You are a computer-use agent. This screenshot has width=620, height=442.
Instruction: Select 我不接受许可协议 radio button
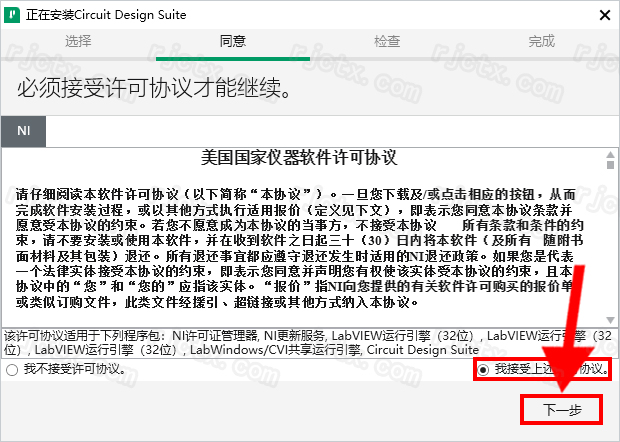[x=12, y=369]
